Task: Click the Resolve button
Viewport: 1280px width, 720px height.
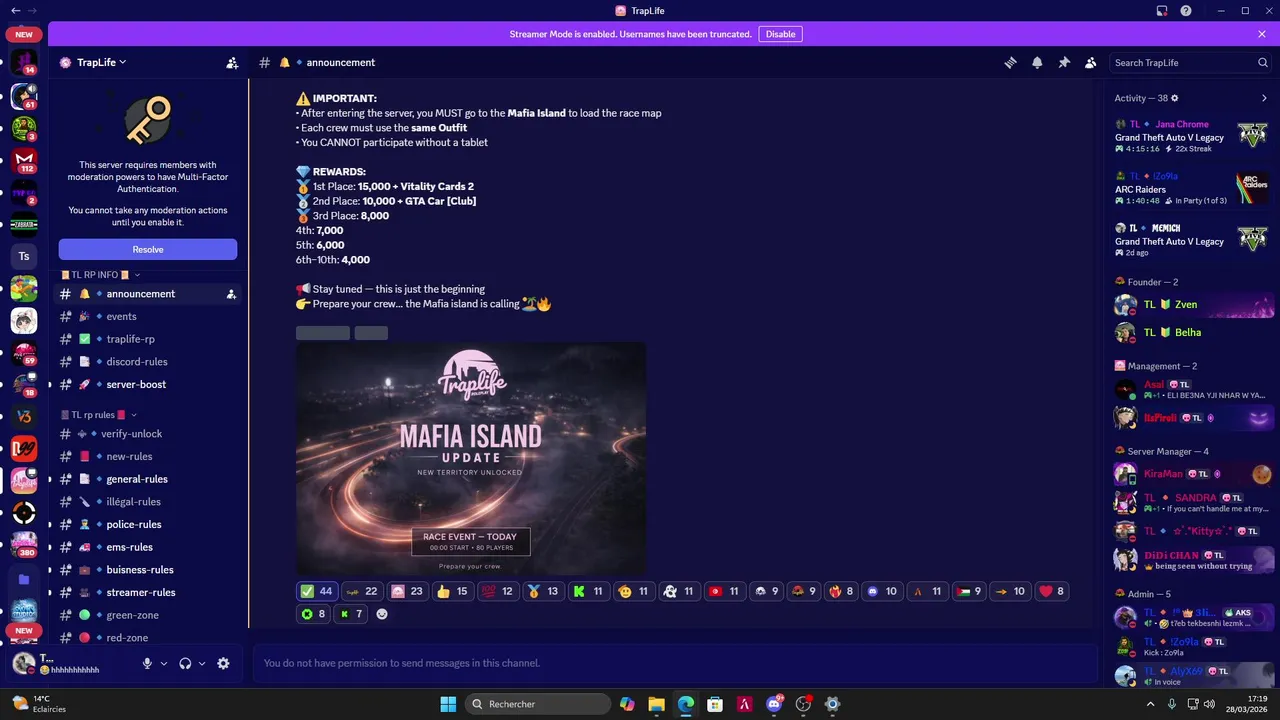Action: [148, 249]
